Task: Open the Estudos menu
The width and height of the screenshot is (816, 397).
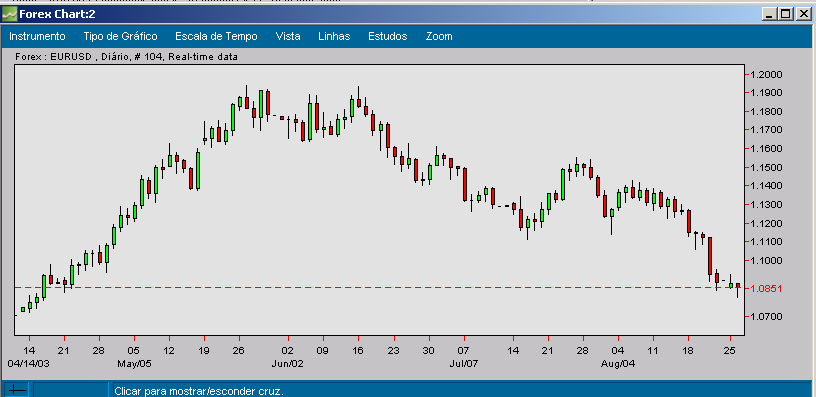Action: (388, 36)
